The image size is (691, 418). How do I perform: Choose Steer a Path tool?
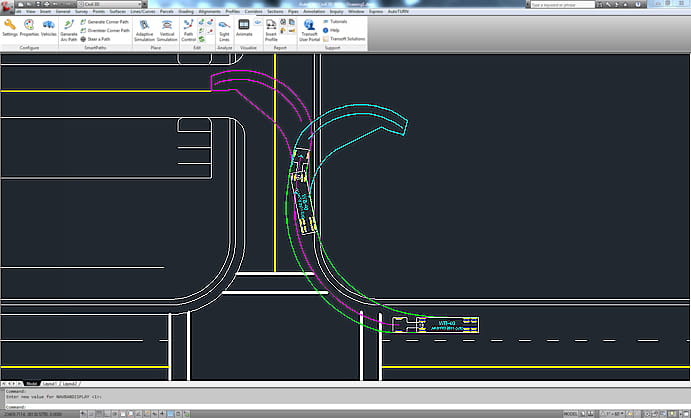pos(95,39)
